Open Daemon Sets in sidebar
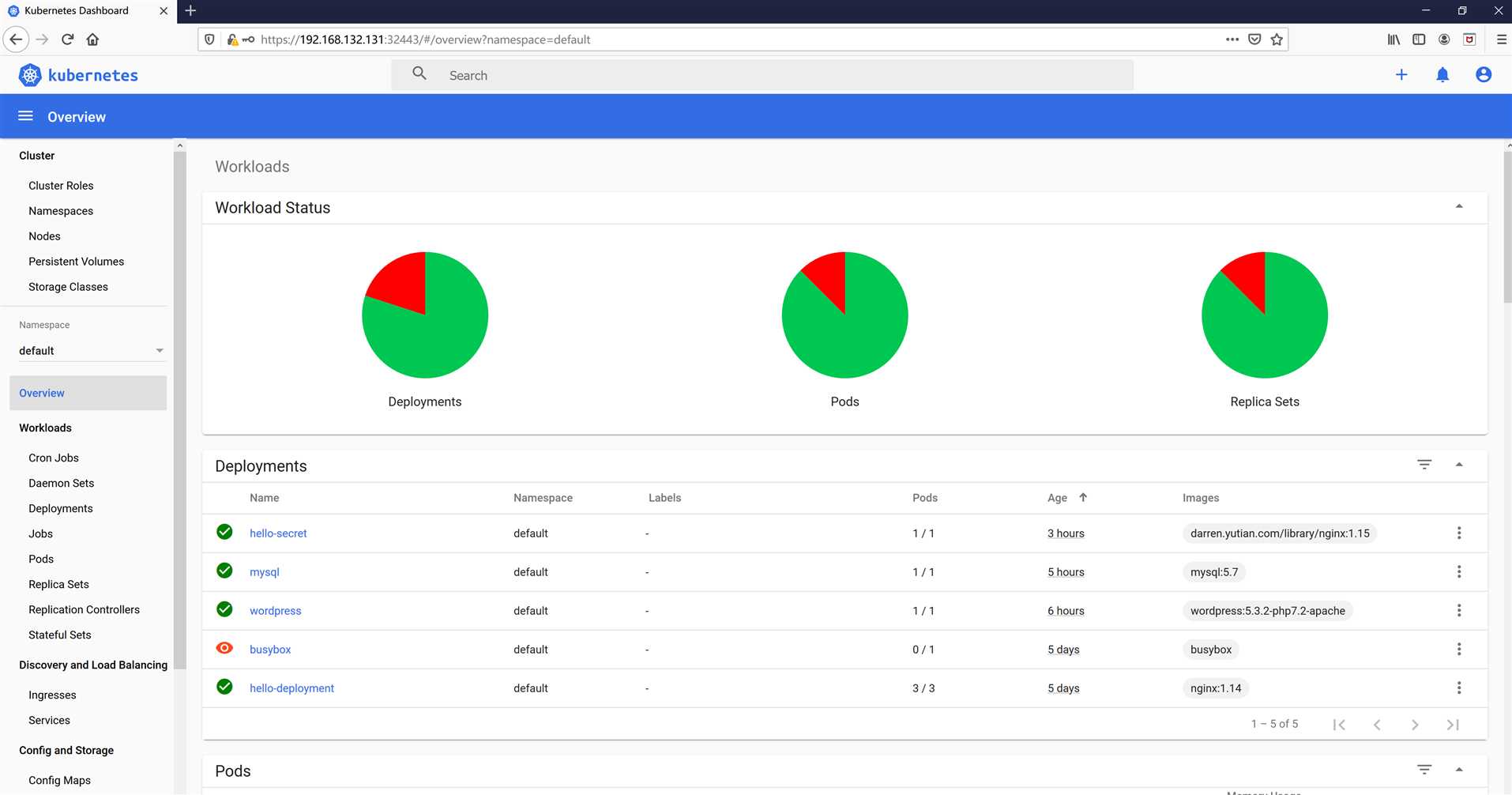Screen dimensions: 1512x795 (x=61, y=483)
